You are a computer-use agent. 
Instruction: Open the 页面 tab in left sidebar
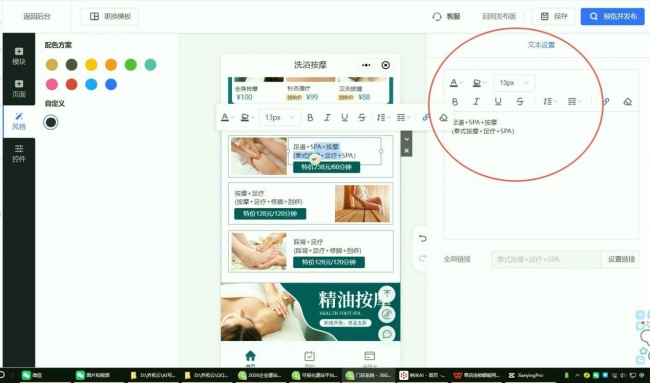19,88
